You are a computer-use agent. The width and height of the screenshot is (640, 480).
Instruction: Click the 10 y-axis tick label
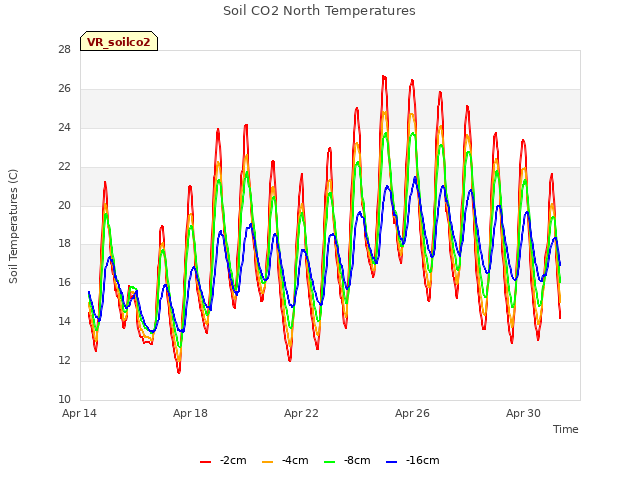click(64, 399)
